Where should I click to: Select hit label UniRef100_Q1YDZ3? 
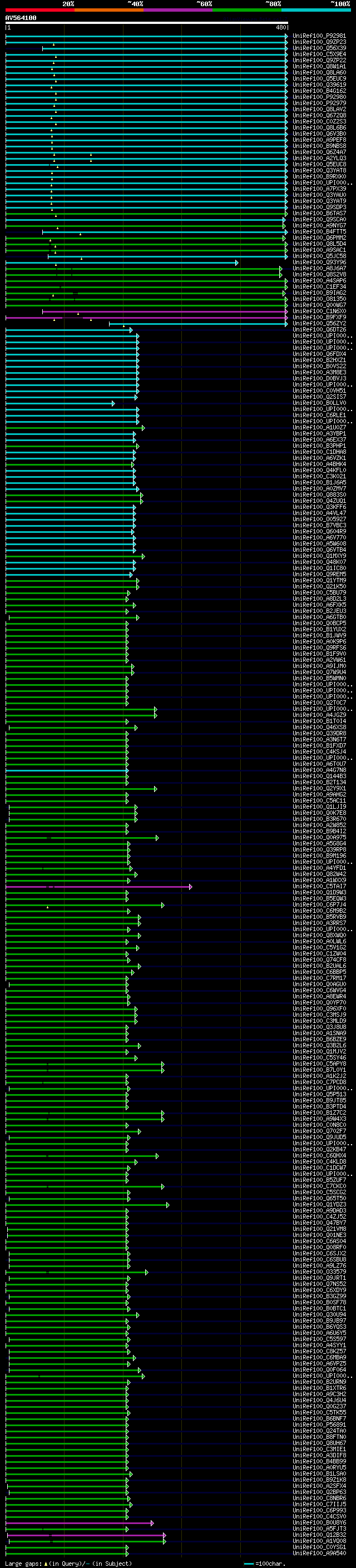coord(319,1204)
